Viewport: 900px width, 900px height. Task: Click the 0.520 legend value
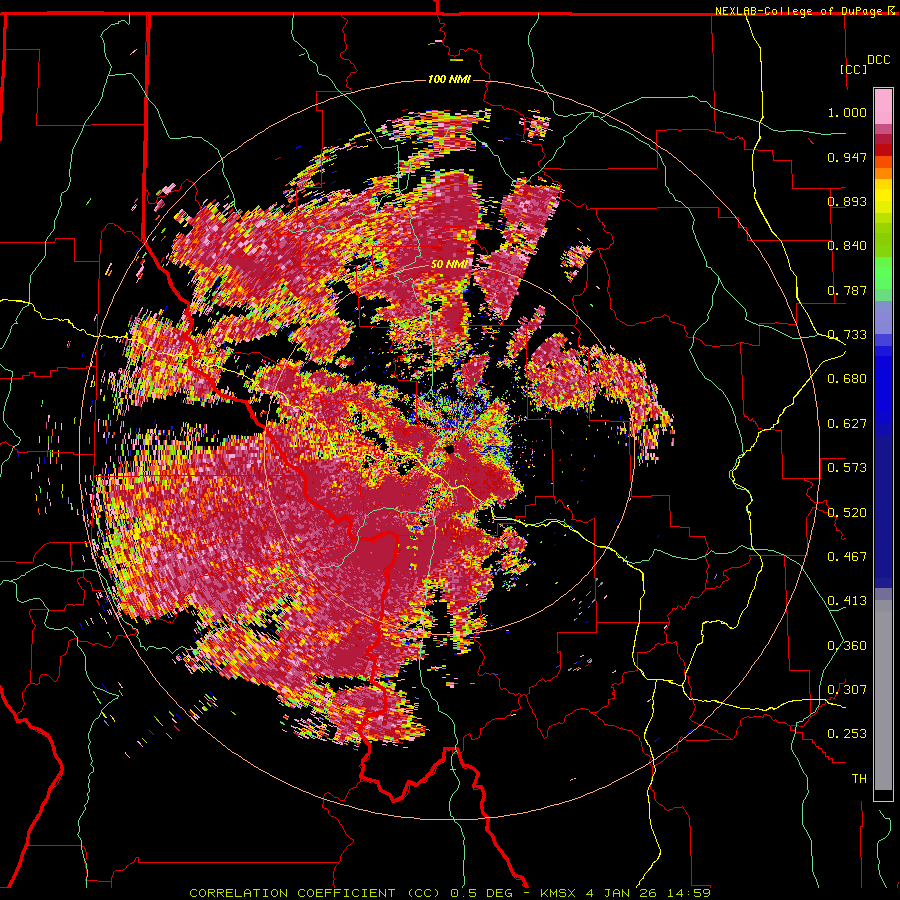[847, 513]
